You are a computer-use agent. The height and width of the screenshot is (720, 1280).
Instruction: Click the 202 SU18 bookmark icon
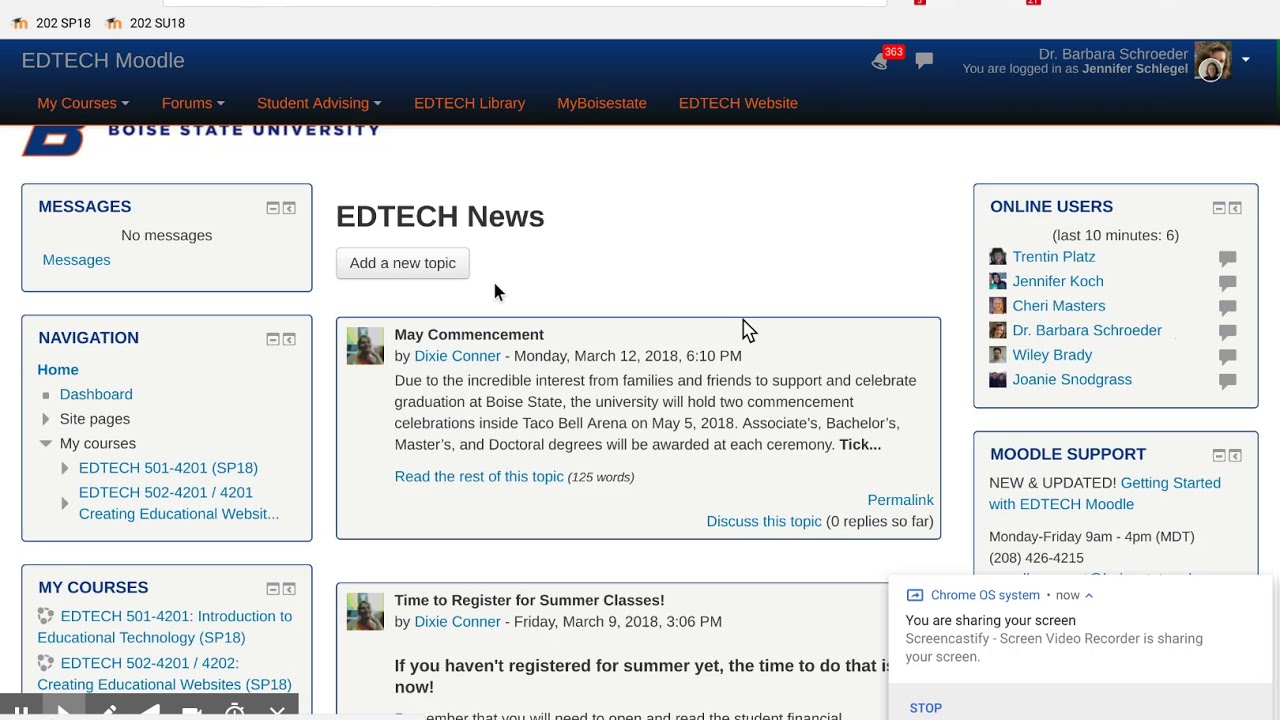[x=114, y=23]
